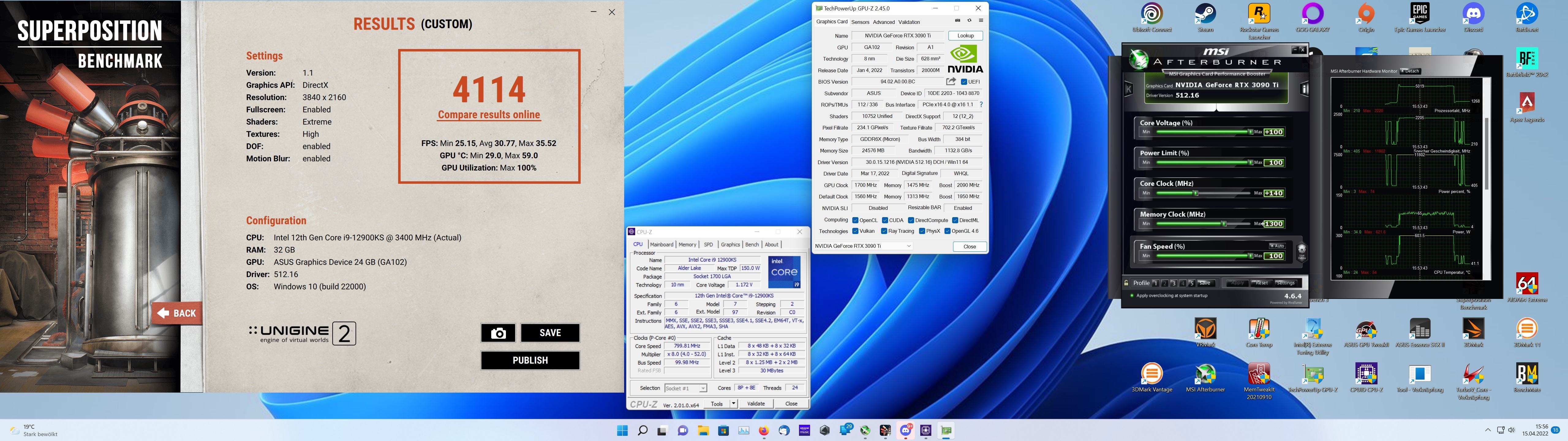Click the Lookup button in GPU-Z
The image size is (1568, 441).
[965, 36]
